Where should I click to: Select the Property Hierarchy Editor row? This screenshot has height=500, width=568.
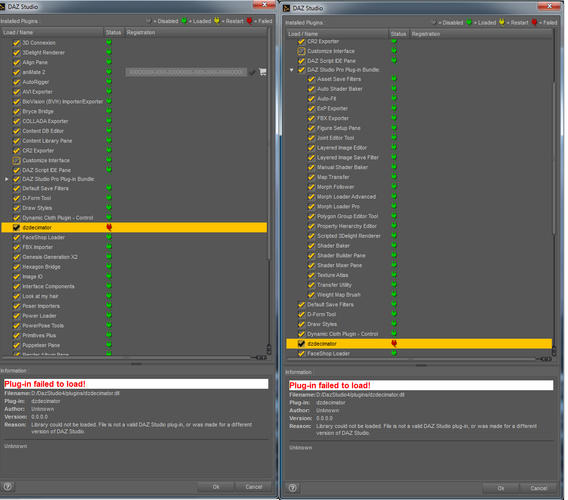coord(419,226)
